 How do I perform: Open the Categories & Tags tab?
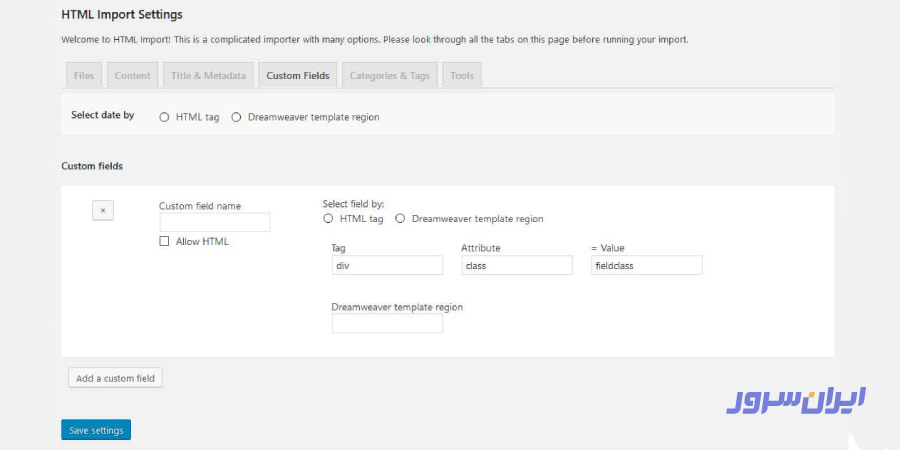pos(389,76)
